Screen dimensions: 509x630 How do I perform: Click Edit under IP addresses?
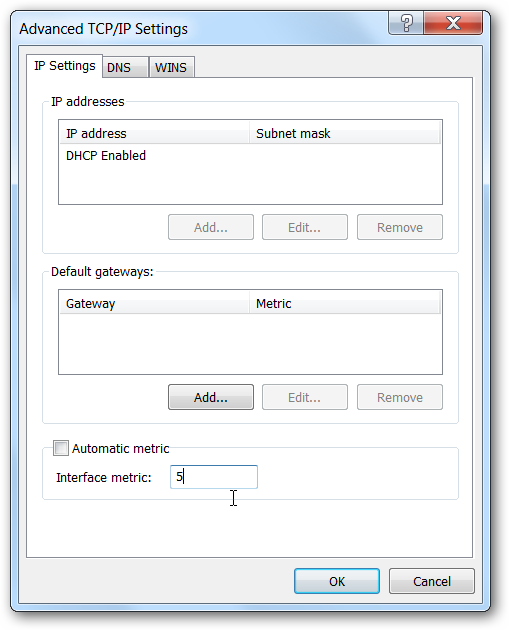pyautogui.click(x=305, y=227)
